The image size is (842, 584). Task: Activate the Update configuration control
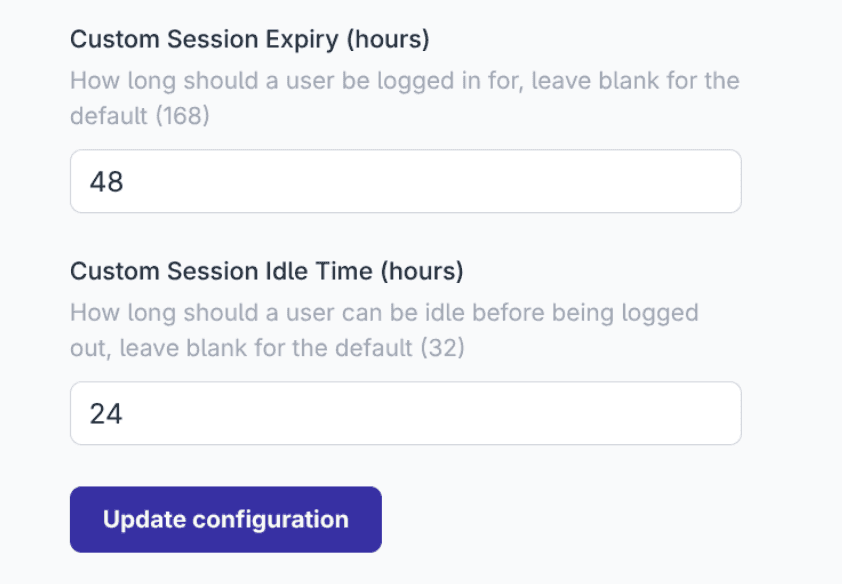click(x=225, y=519)
